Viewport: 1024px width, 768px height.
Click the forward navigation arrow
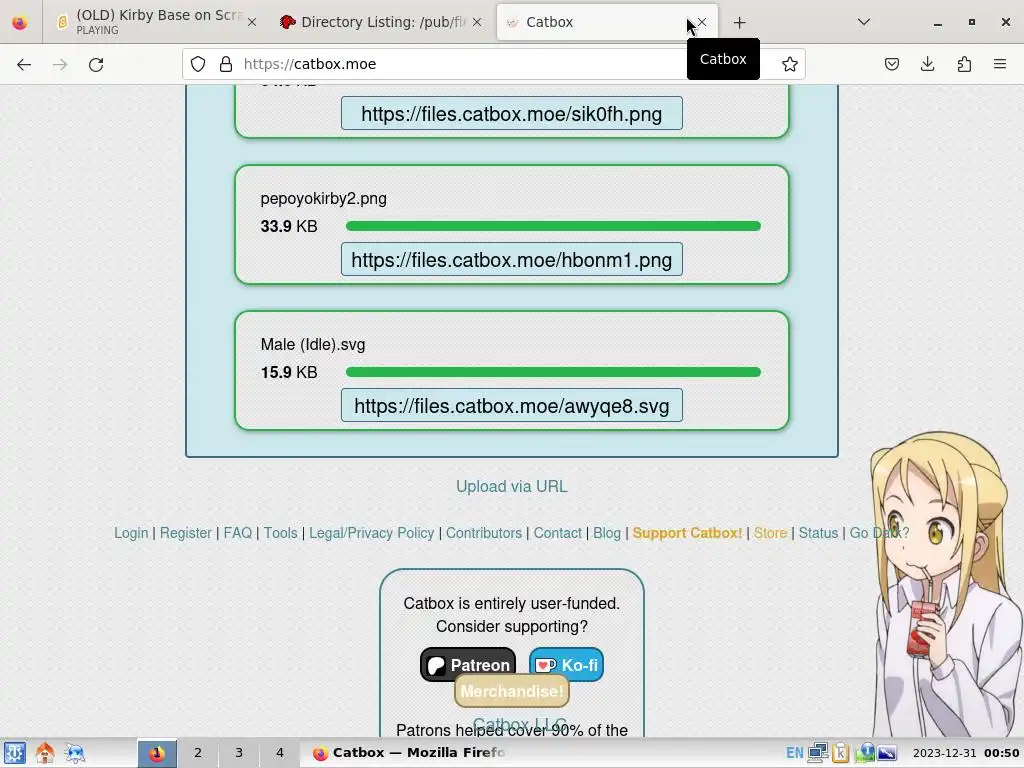pos(60,64)
